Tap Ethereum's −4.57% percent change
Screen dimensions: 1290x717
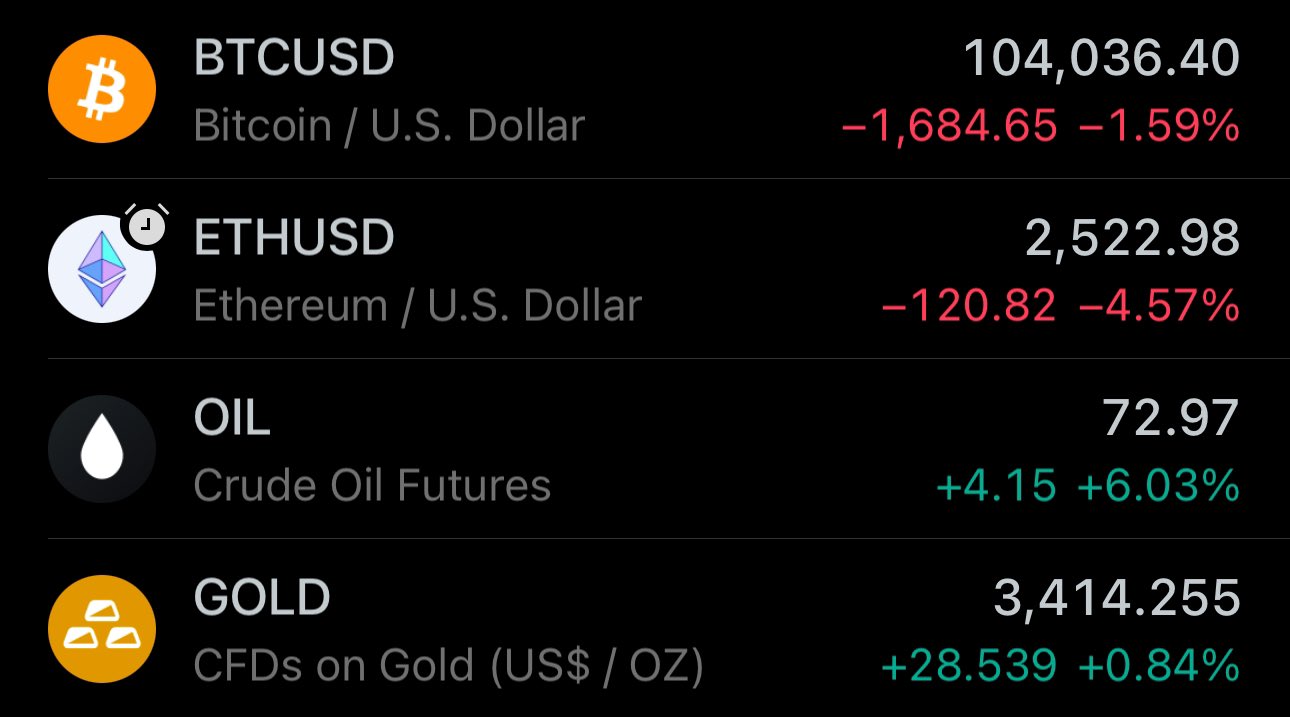tap(1159, 306)
